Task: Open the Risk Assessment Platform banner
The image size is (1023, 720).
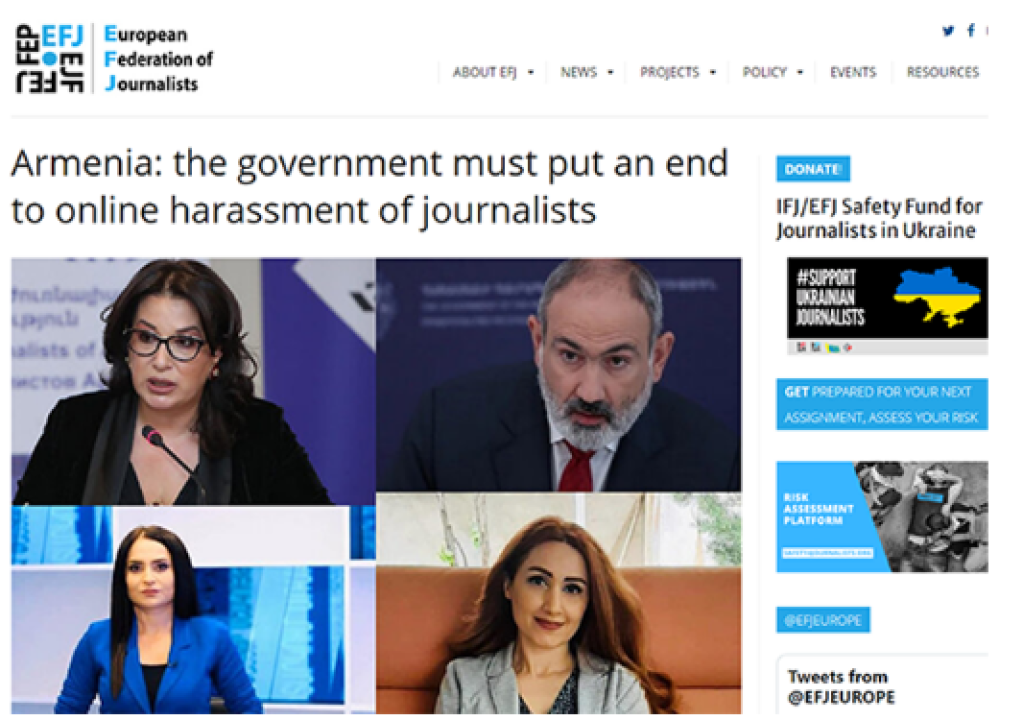Action: point(881,517)
